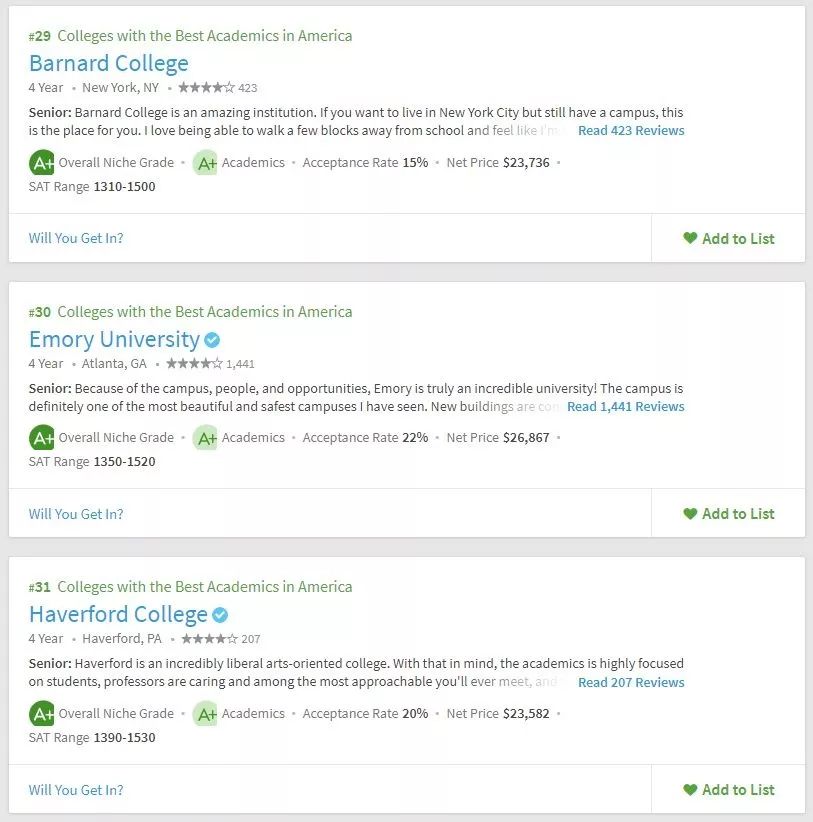Open the Barnard College profile title link

coord(109,64)
